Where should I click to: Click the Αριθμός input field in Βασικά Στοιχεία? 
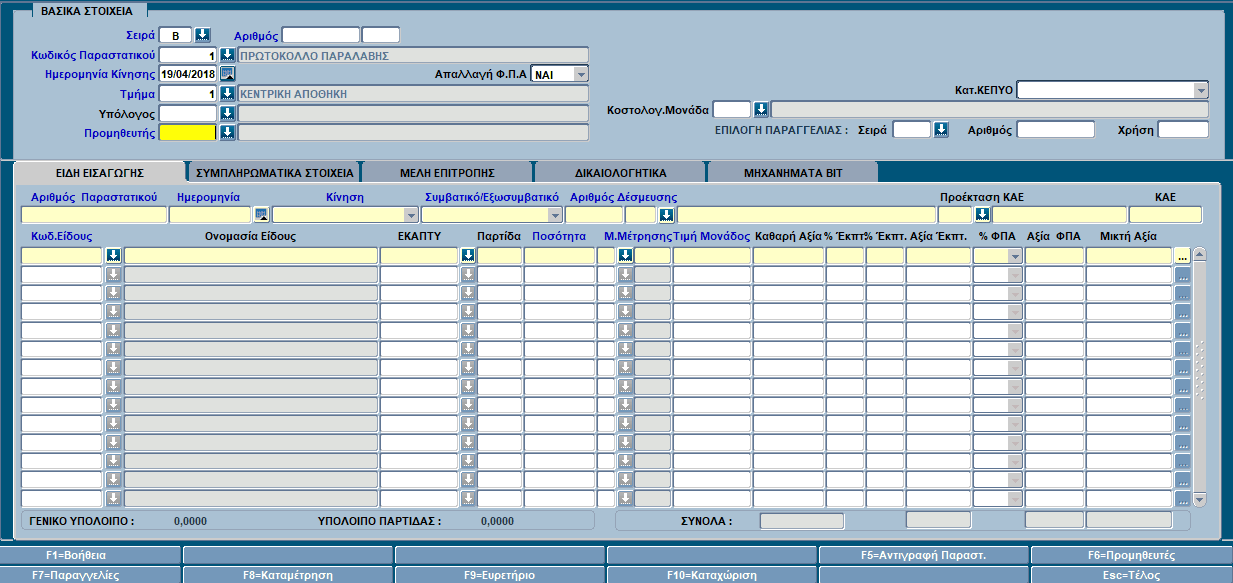pyautogui.click(x=320, y=35)
